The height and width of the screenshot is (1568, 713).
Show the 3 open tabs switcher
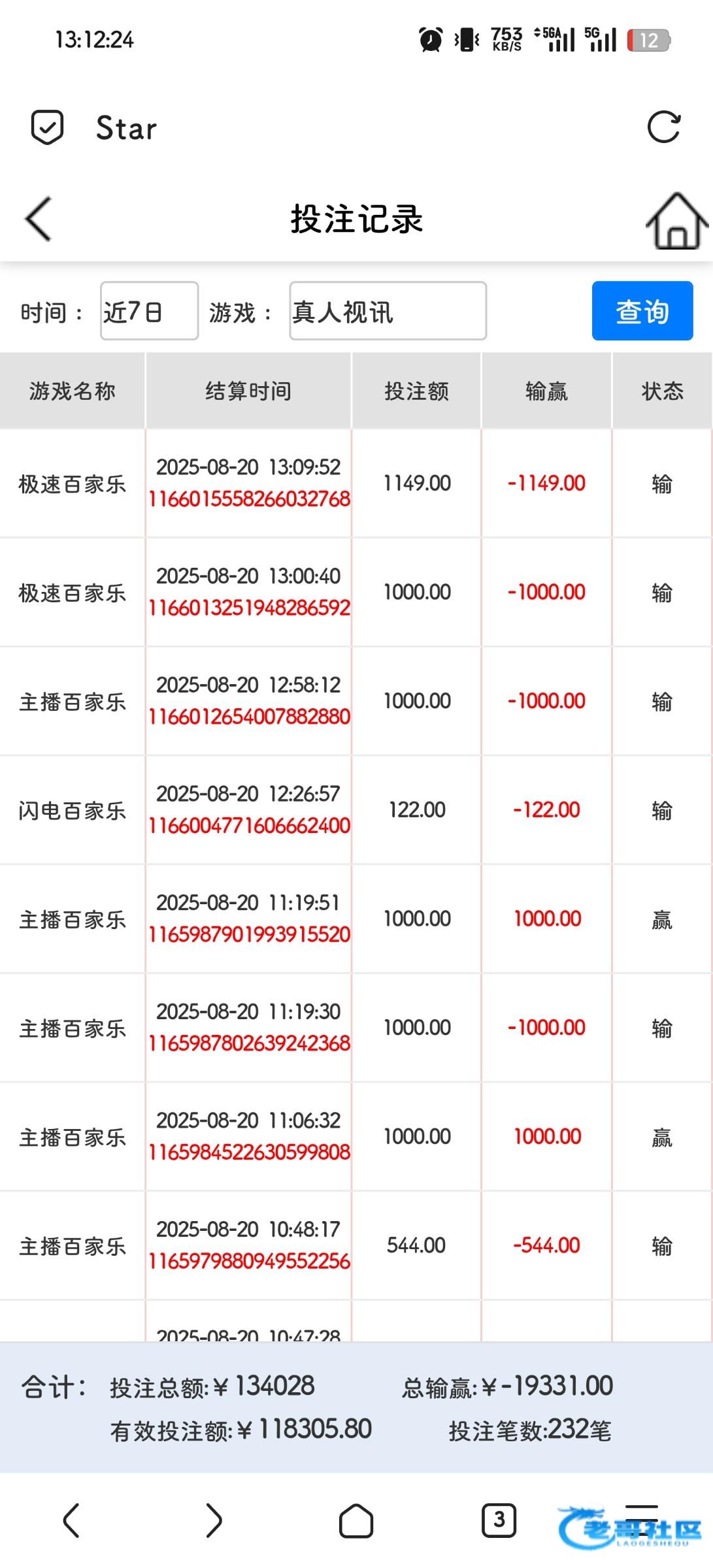point(499,1520)
